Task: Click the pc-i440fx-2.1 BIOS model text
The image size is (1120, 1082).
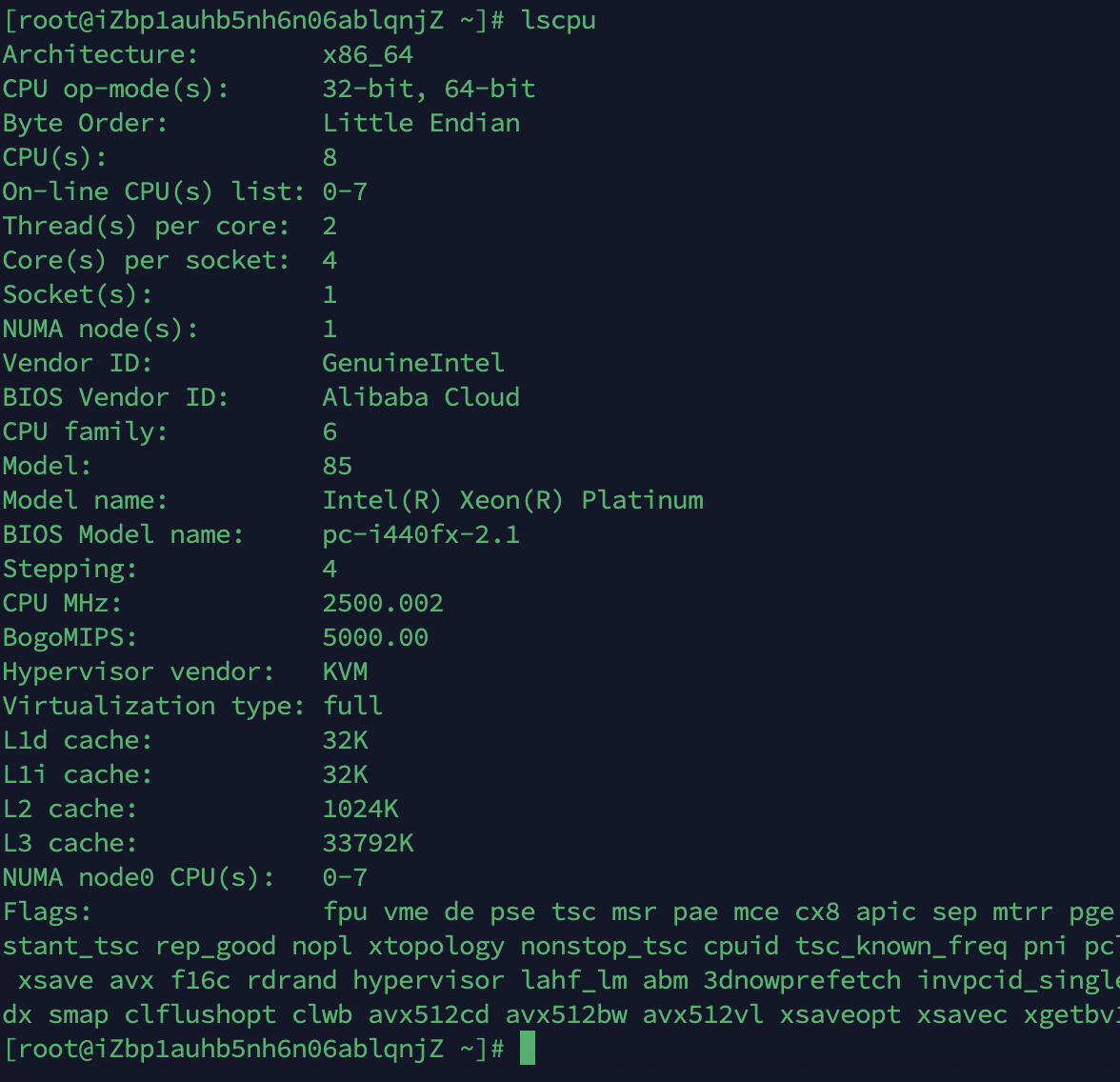Action: coord(421,534)
